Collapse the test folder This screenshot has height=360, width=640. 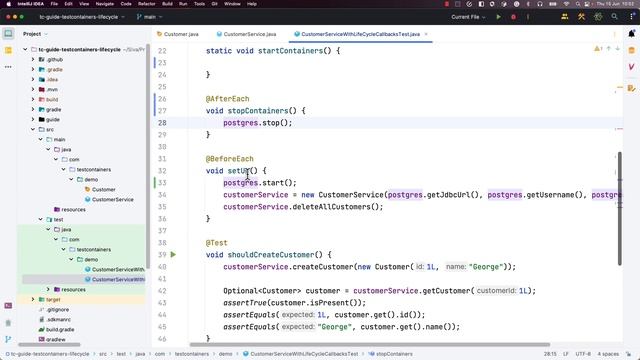pyautogui.click(x=41, y=220)
